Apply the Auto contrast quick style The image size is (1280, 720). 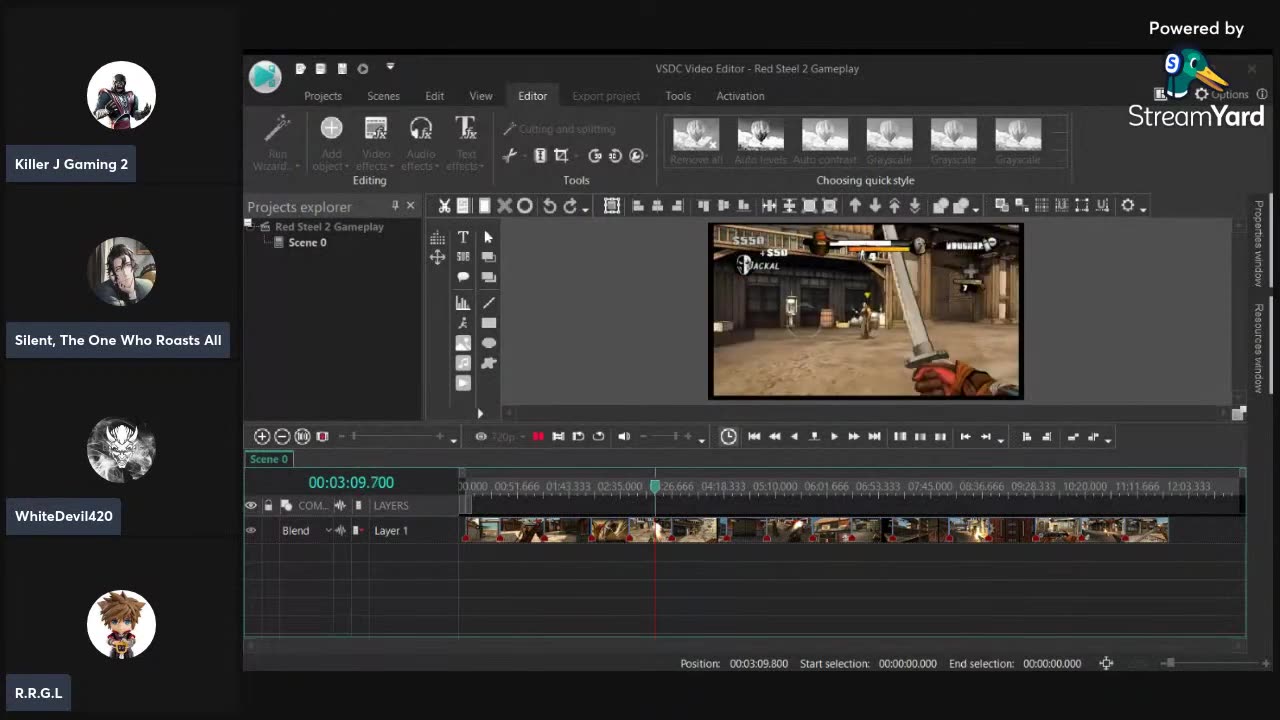coord(825,141)
